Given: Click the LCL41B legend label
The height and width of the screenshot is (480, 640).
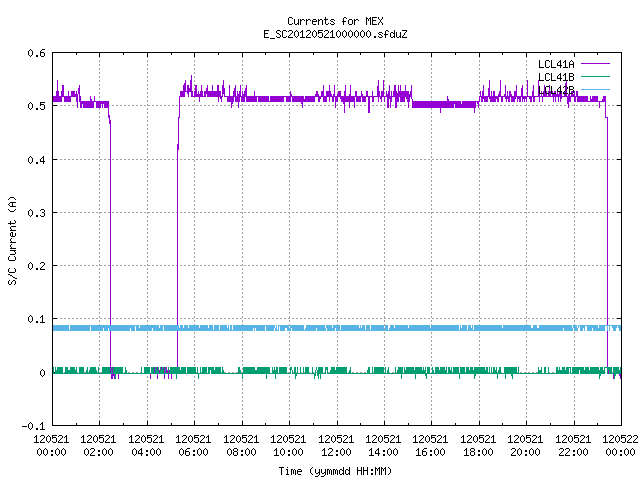Looking at the screenshot, I should (x=556, y=77).
